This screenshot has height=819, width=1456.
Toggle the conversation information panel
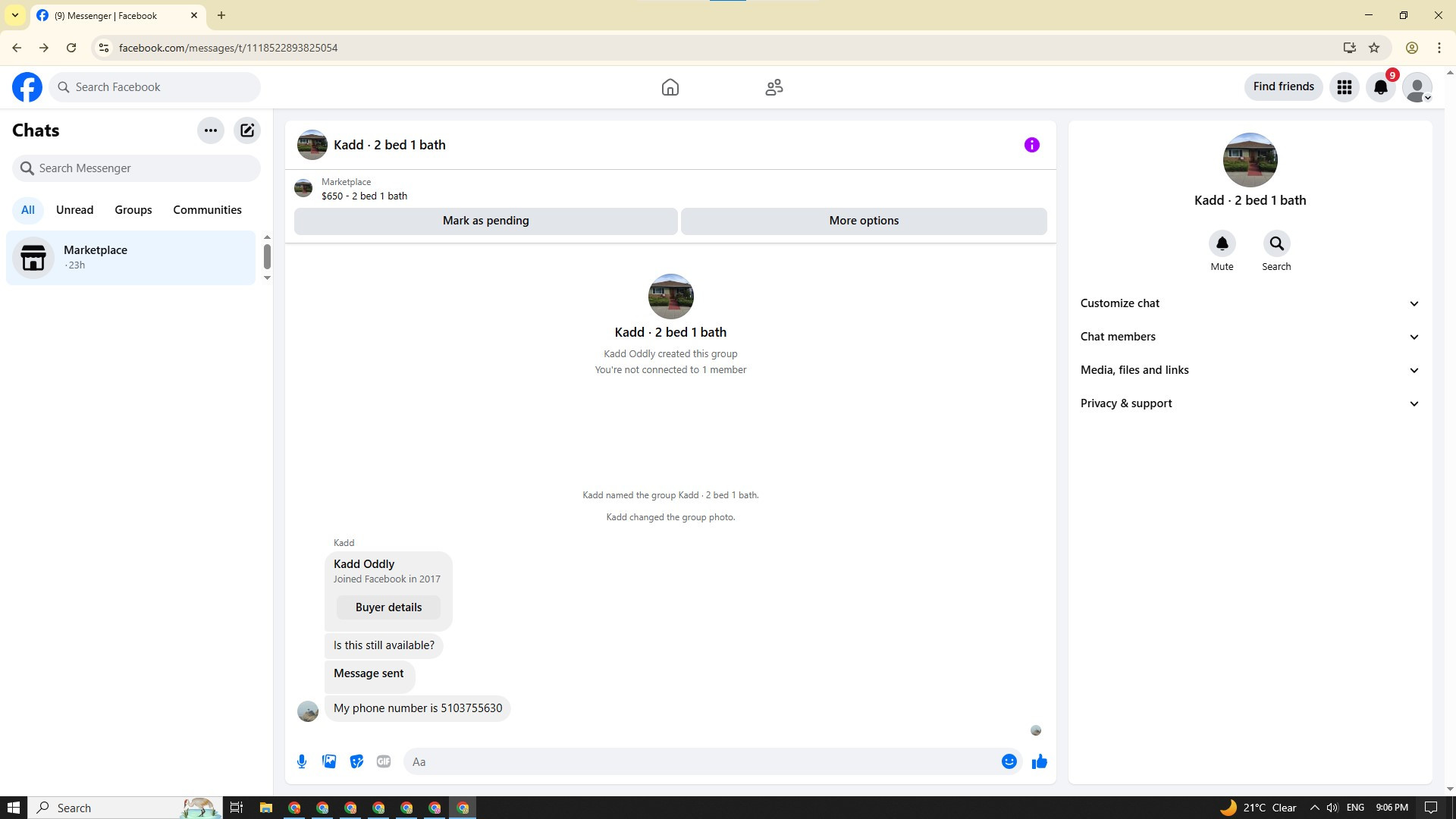point(1031,145)
